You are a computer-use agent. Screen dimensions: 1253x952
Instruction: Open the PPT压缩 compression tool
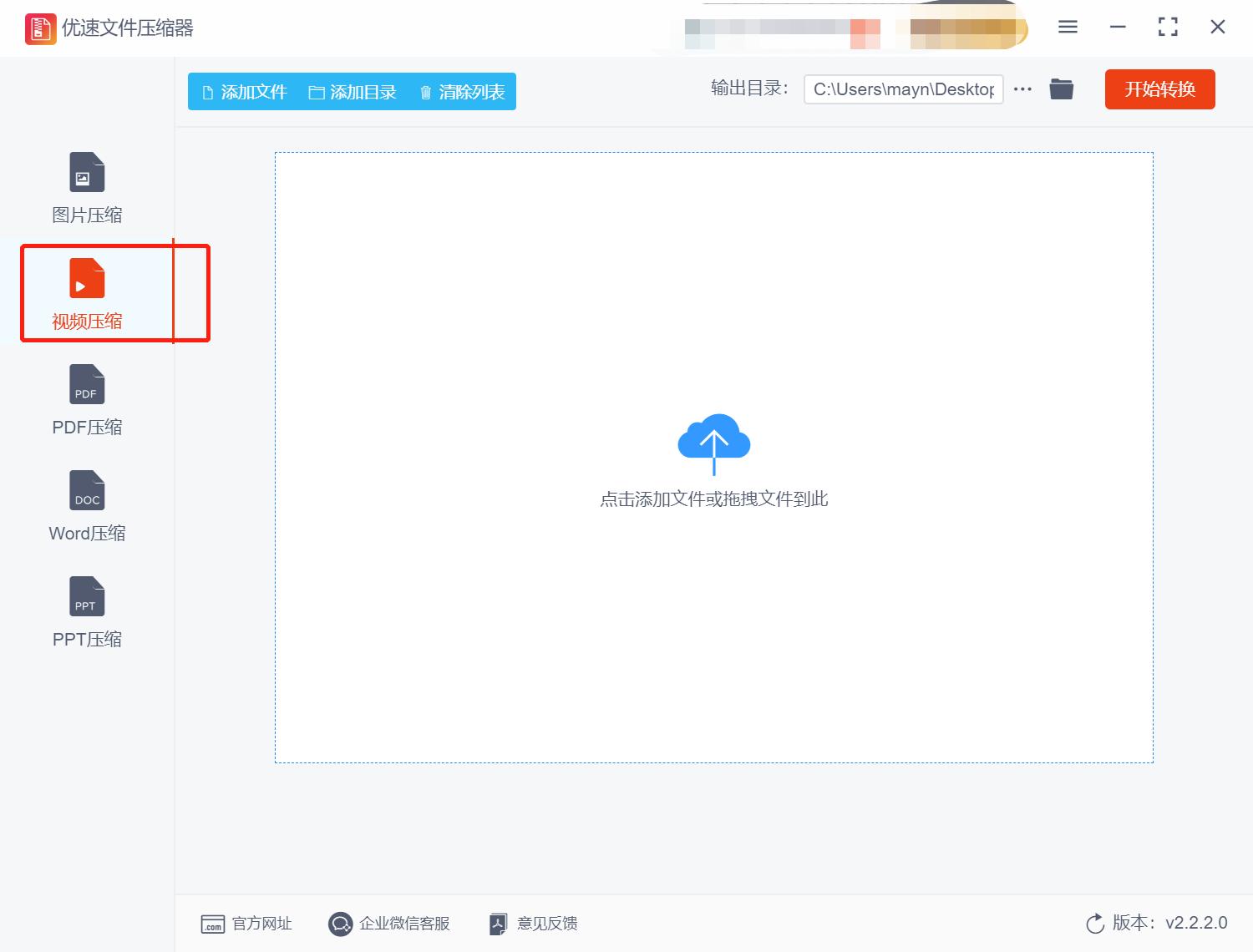click(x=86, y=612)
